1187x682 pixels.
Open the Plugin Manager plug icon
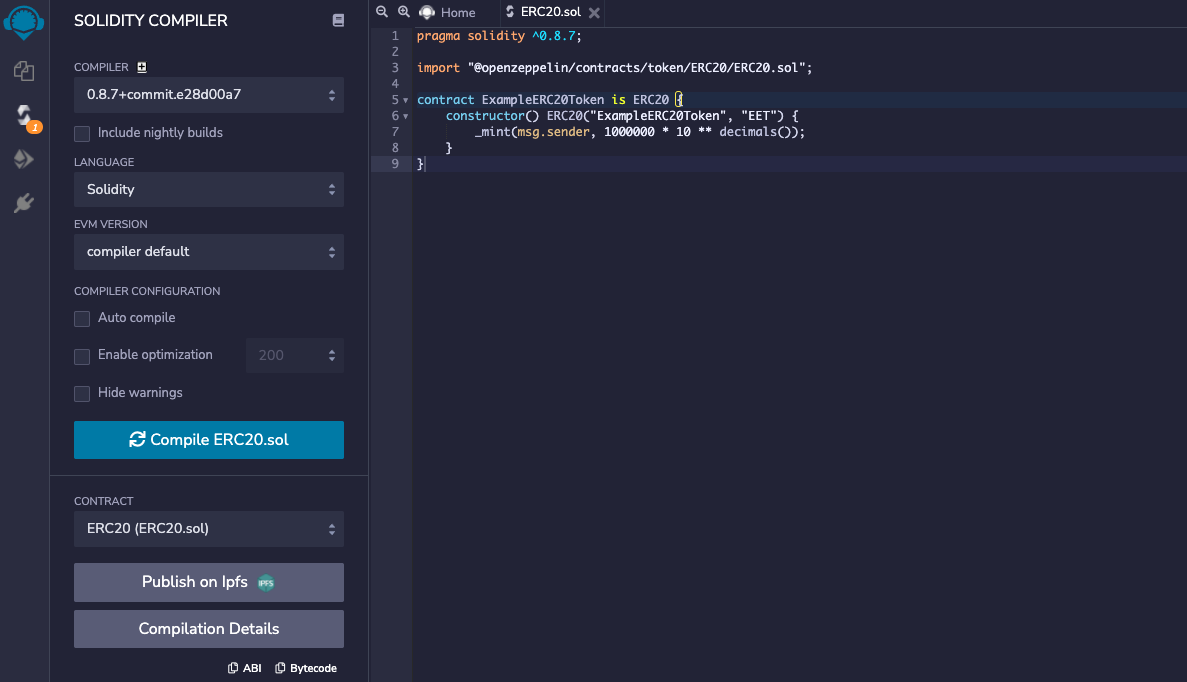23,203
